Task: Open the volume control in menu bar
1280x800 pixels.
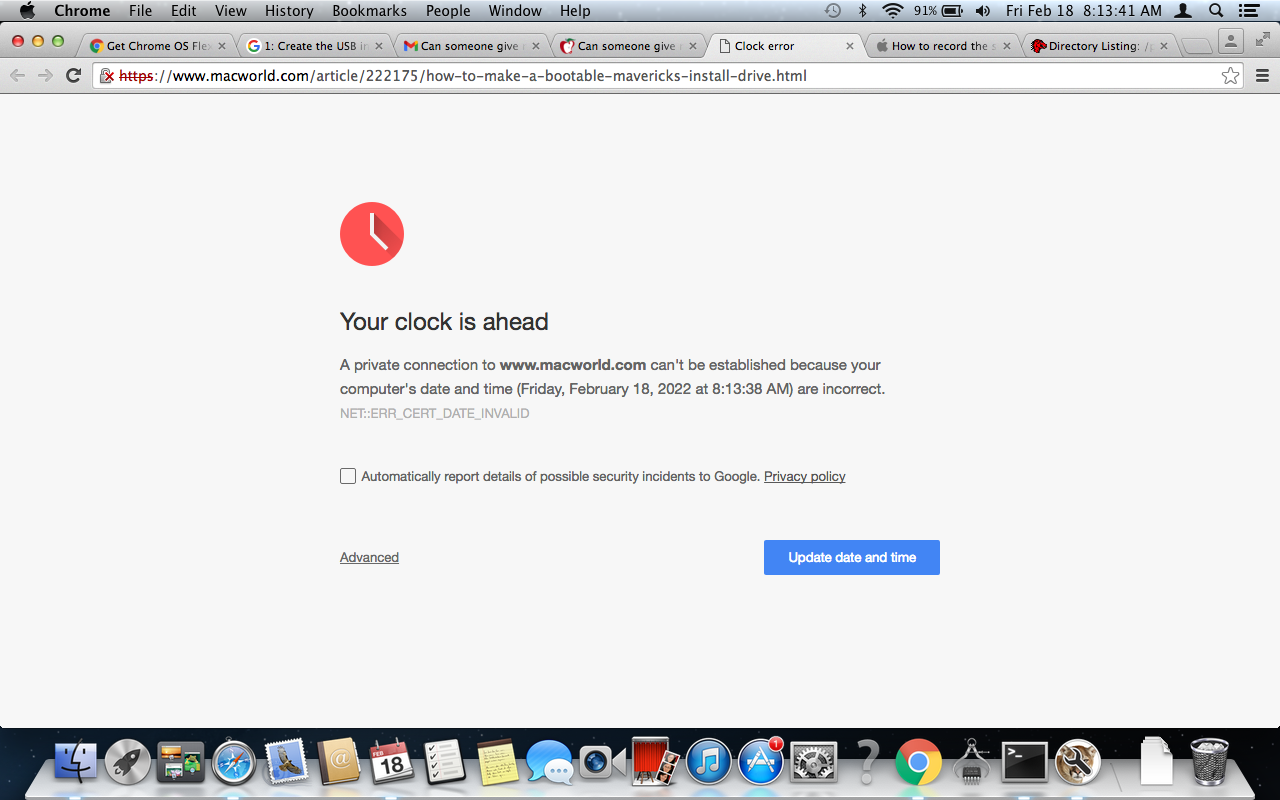Action: tap(982, 11)
